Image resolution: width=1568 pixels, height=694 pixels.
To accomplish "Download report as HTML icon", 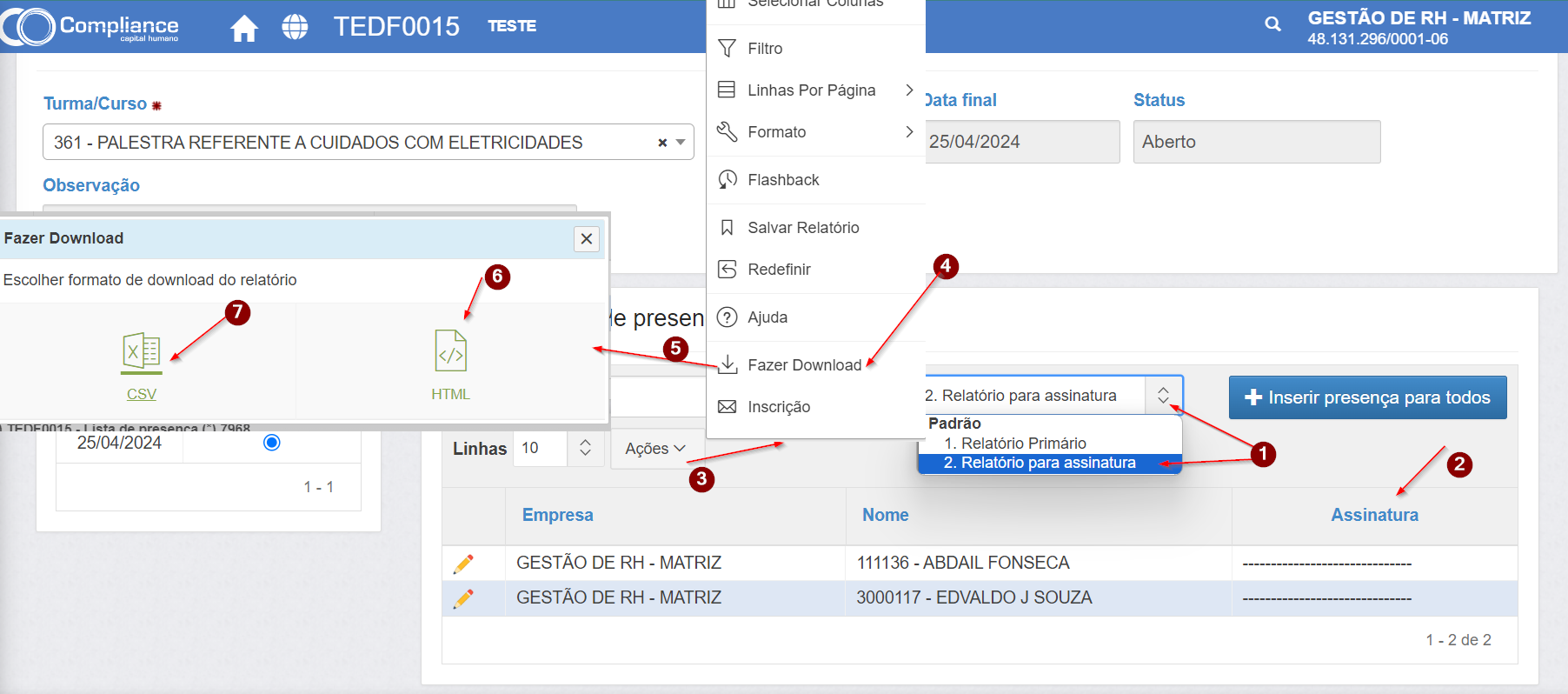I will (x=451, y=351).
